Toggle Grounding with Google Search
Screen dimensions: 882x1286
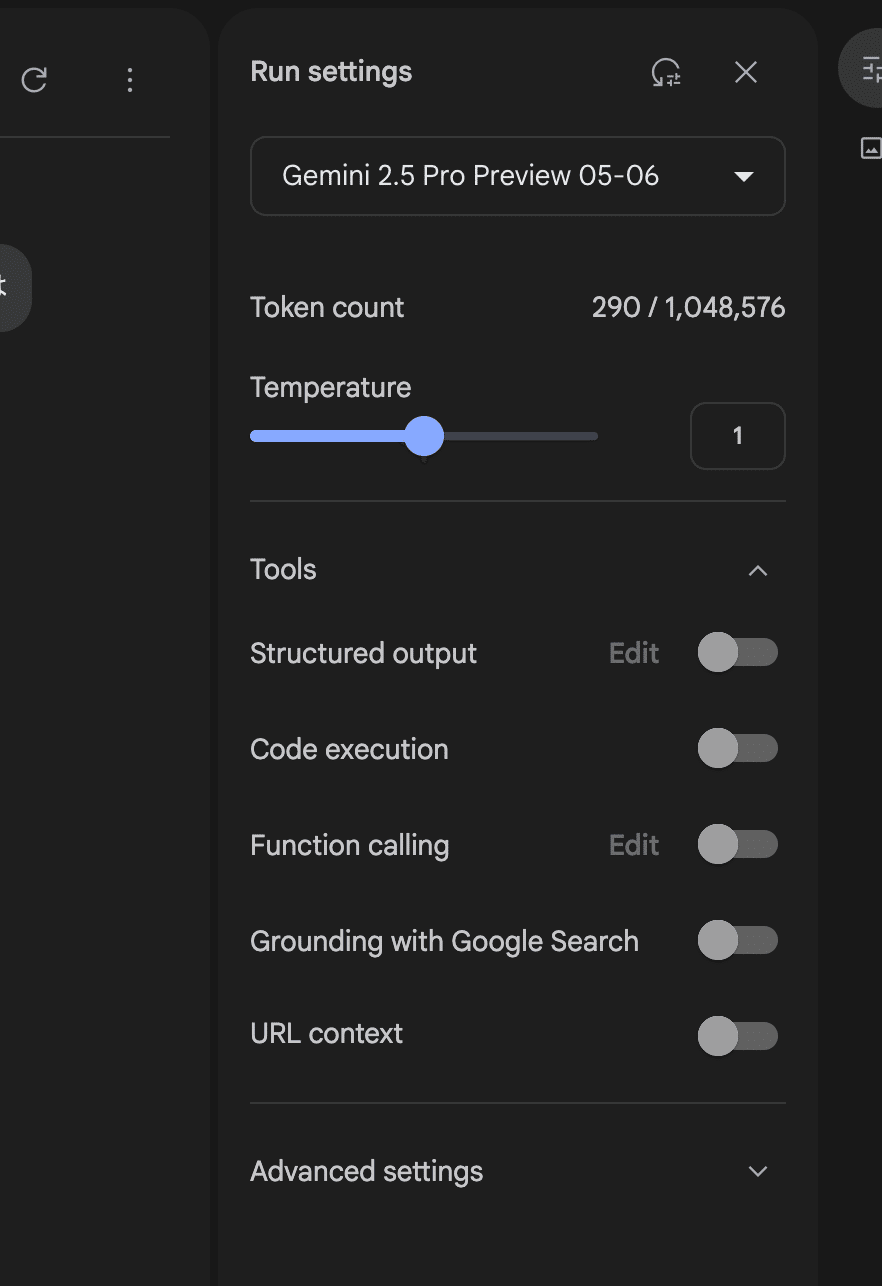tap(738, 941)
